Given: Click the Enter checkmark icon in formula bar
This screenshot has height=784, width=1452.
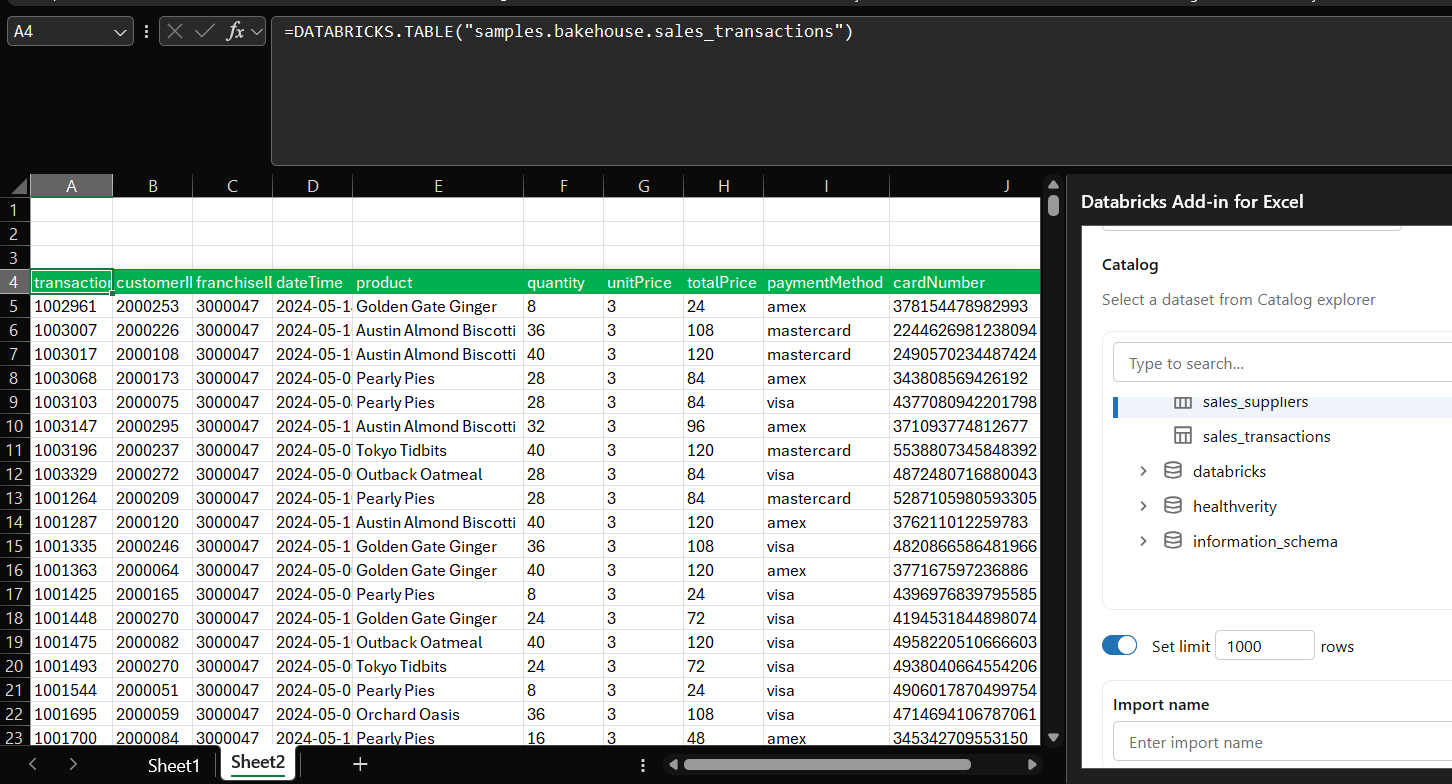Looking at the screenshot, I should [x=205, y=31].
